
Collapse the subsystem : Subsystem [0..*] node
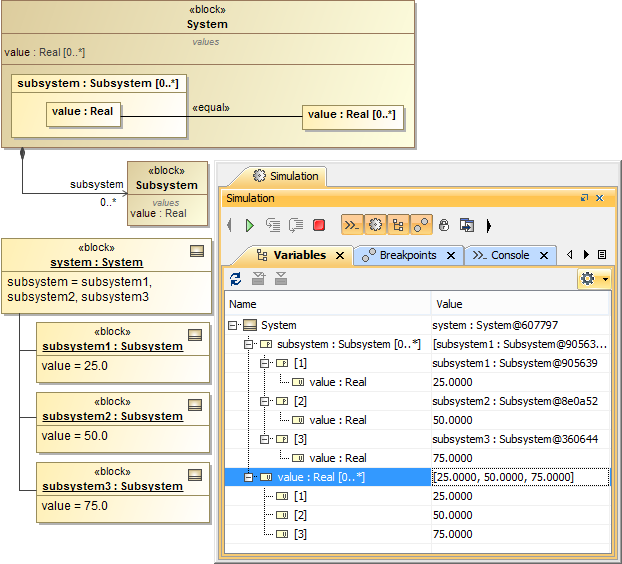(x=250, y=344)
